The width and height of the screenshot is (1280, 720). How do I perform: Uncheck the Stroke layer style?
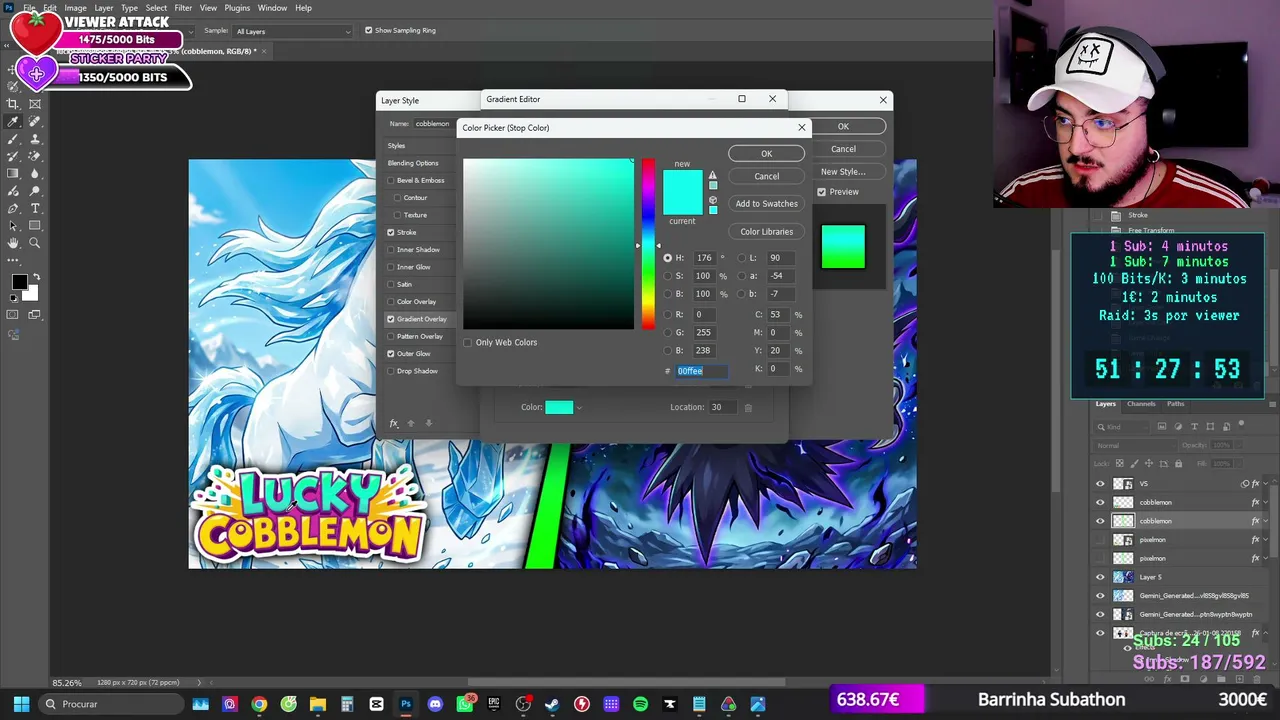click(x=391, y=232)
